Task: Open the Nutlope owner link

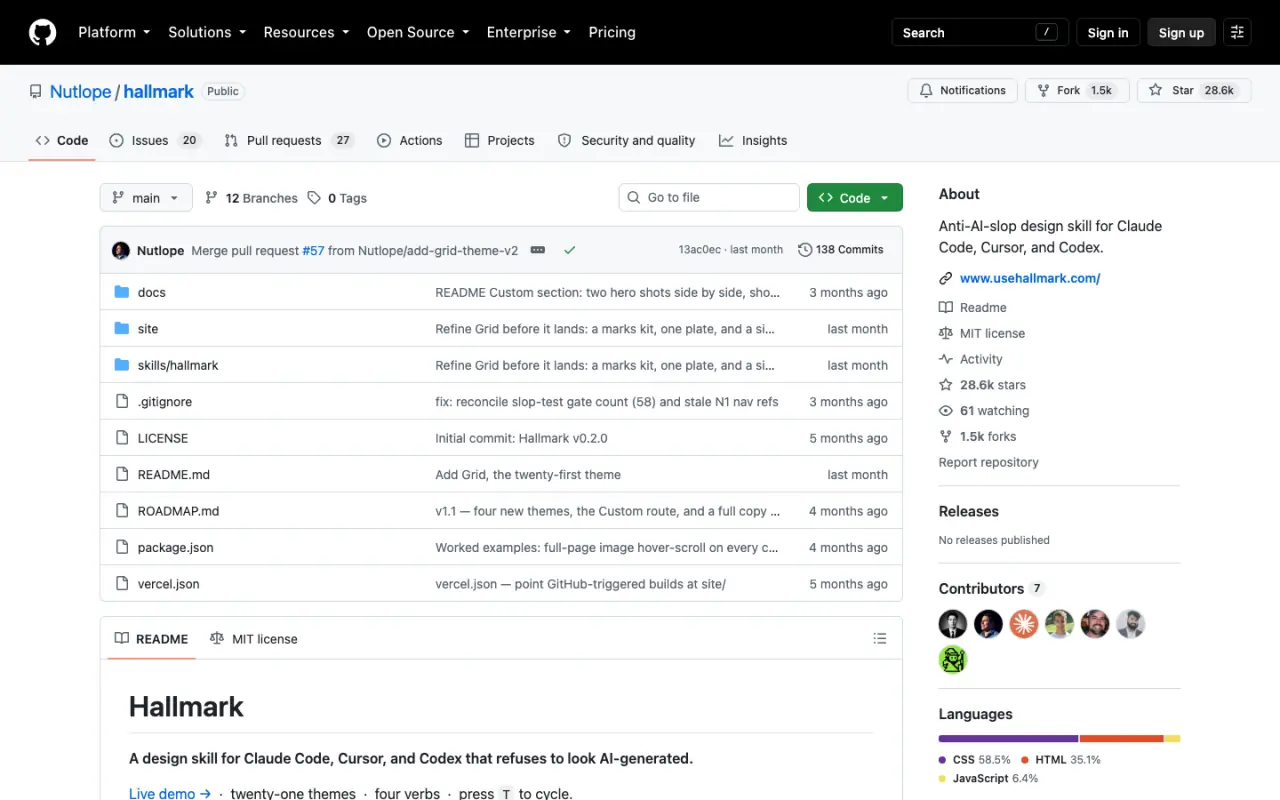Action: pyautogui.click(x=80, y=91)
